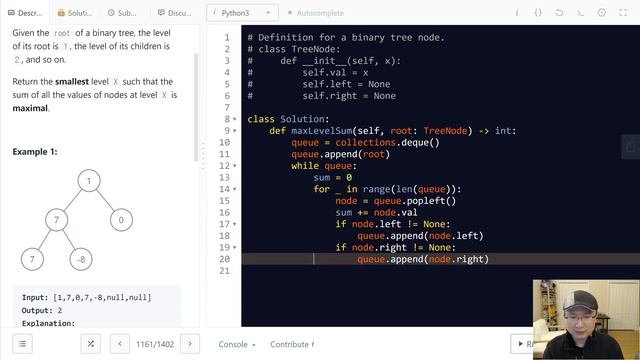The height and width of the screenshot is (360, 640).
Task: Collapse code fold at line 8
Action: tap(235, 119)
